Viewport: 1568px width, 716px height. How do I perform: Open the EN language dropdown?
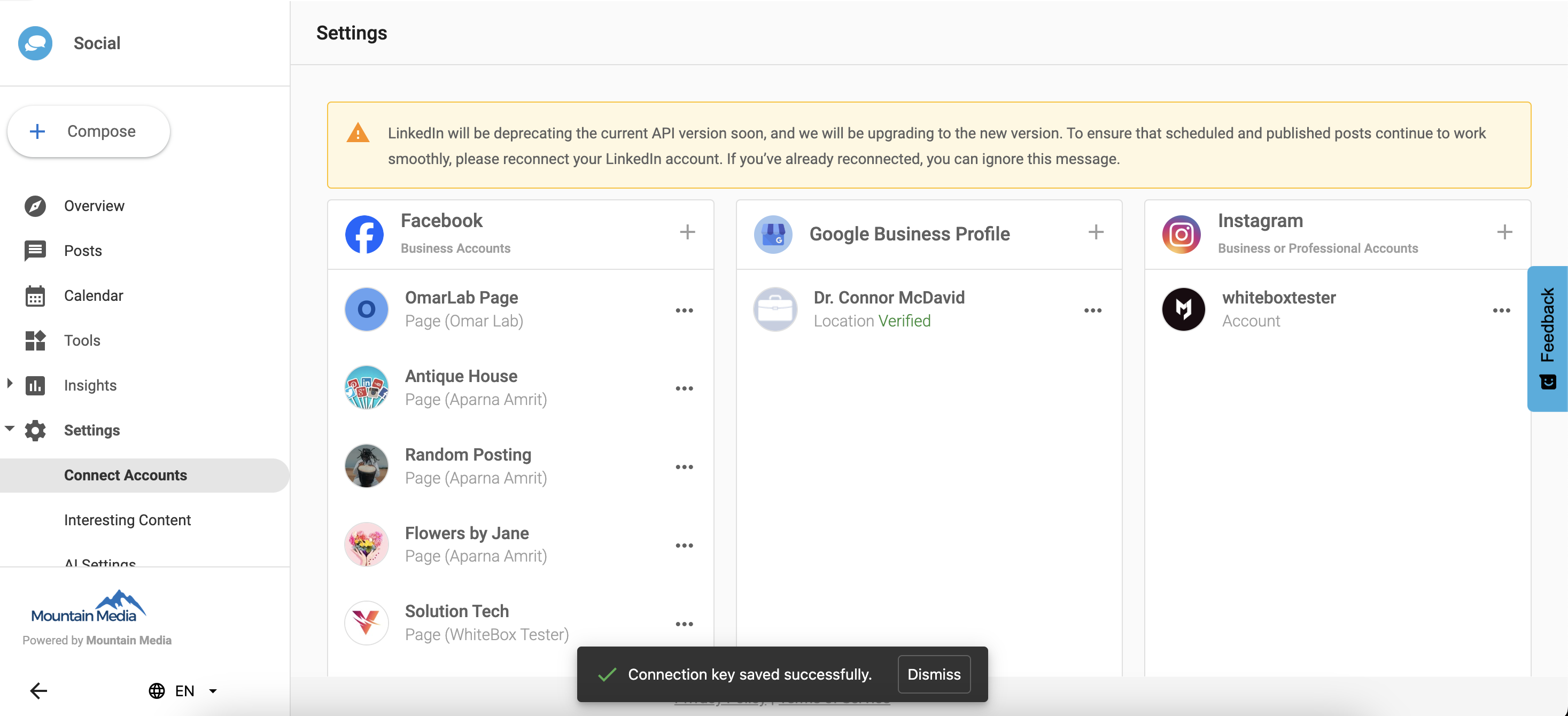[183, 691]
